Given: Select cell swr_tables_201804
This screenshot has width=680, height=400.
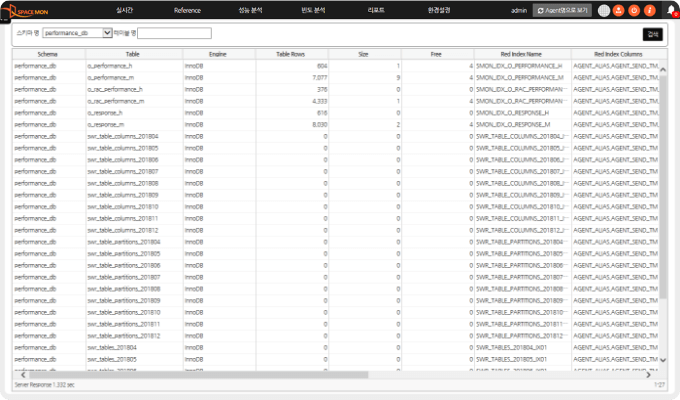Looking at the screenshot, I should [134, 347].
